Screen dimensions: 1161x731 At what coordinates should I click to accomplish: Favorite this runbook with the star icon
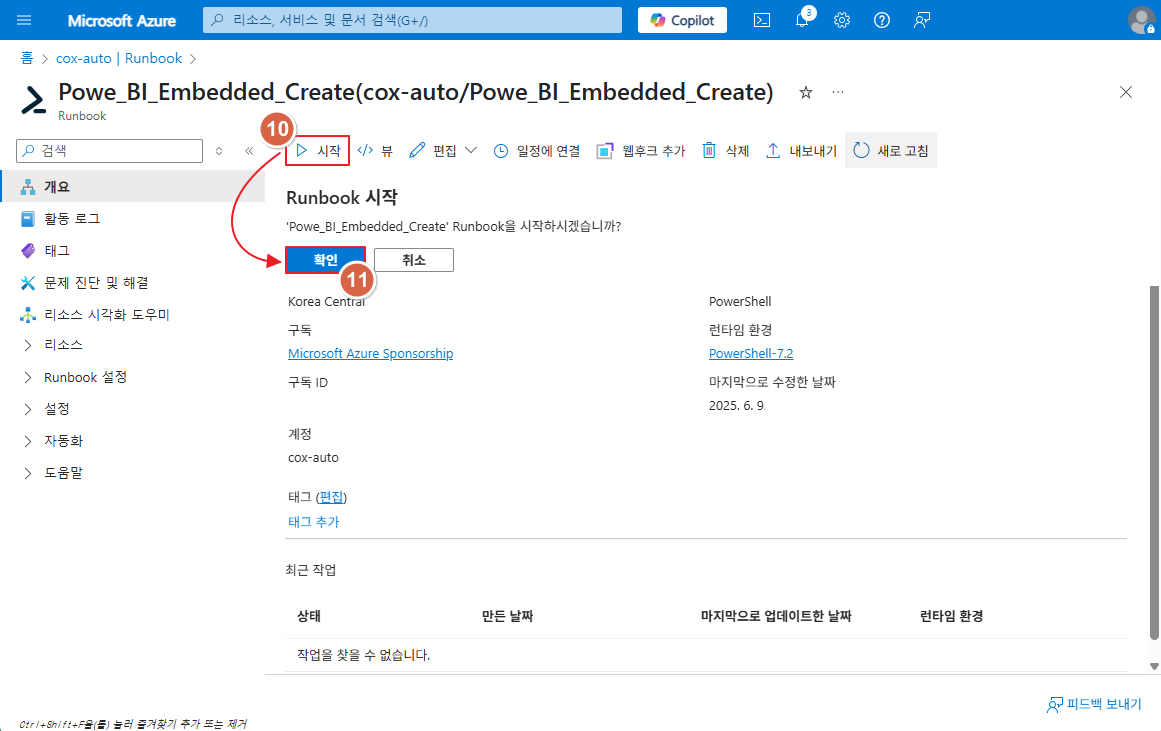[x=806, y=92]
